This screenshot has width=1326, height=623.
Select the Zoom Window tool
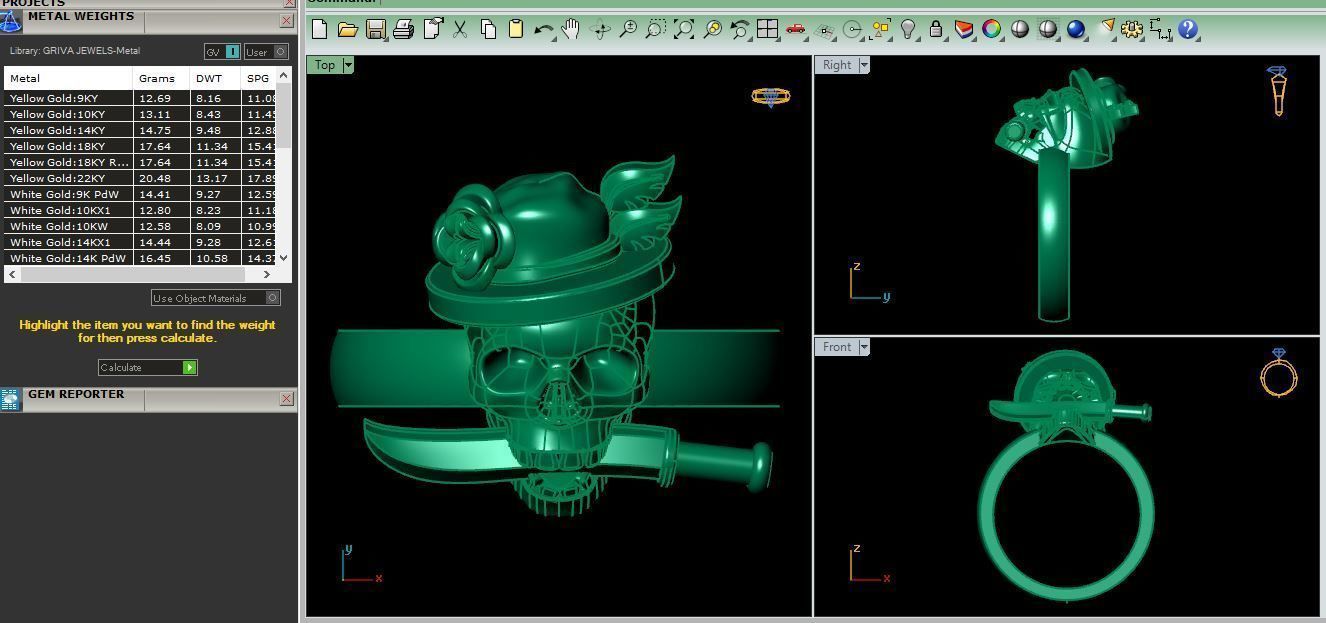(656, 29)
